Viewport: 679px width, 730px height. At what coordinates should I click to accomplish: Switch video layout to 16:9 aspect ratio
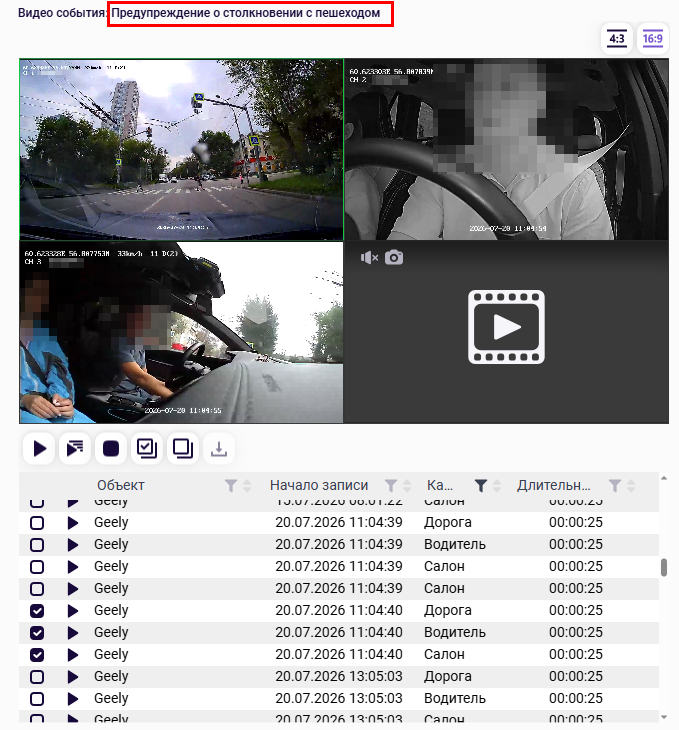click(x=652, y=39)
